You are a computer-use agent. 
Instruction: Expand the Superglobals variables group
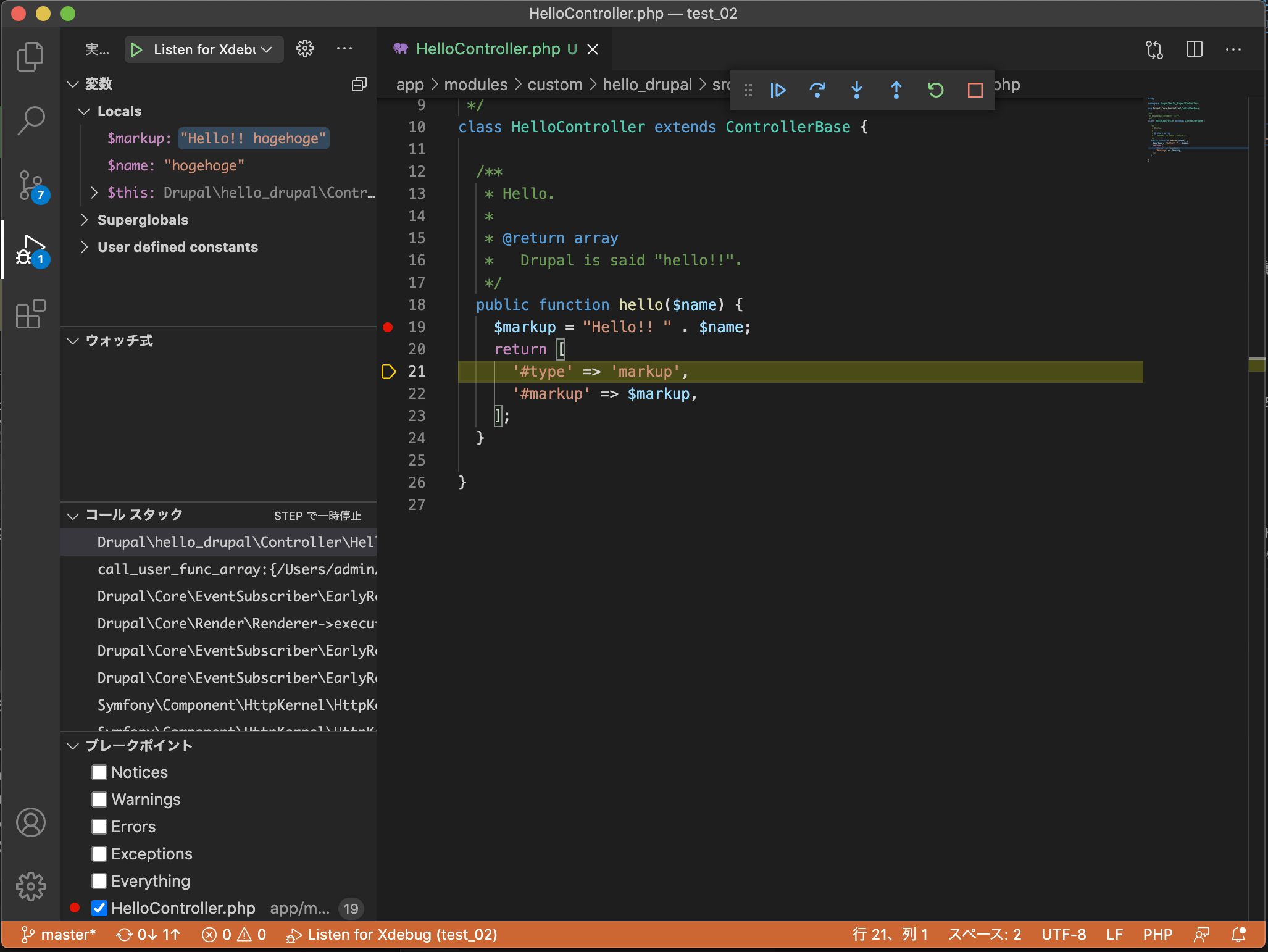pos(85,220)
